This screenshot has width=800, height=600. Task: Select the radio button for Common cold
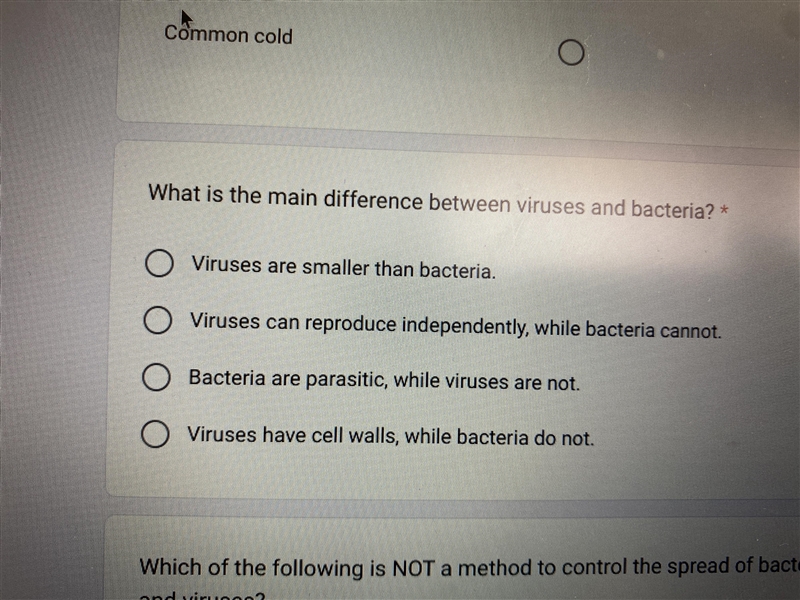tap(571, 52)
